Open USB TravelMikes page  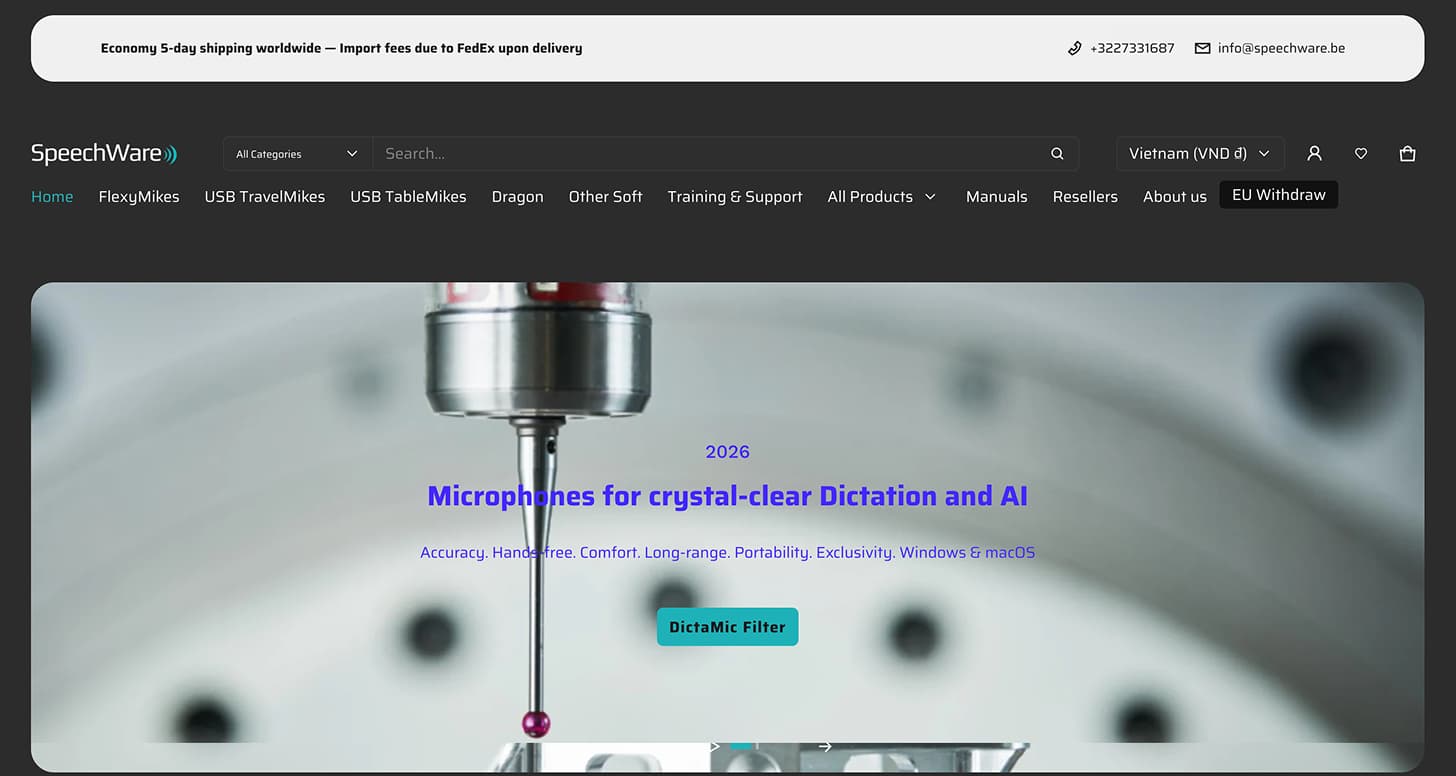pyautogui.click(x=265, y=197)
